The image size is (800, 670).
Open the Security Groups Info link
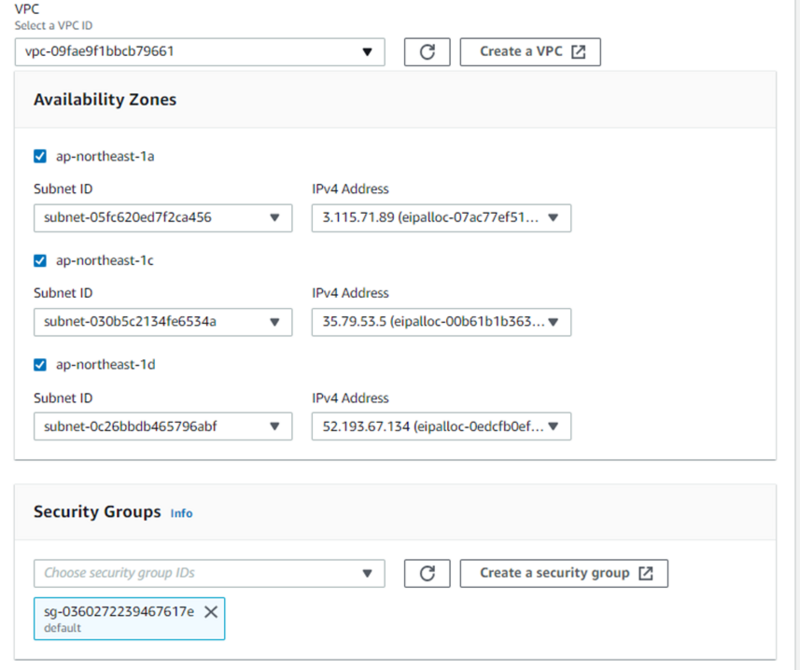pos(181,513)
